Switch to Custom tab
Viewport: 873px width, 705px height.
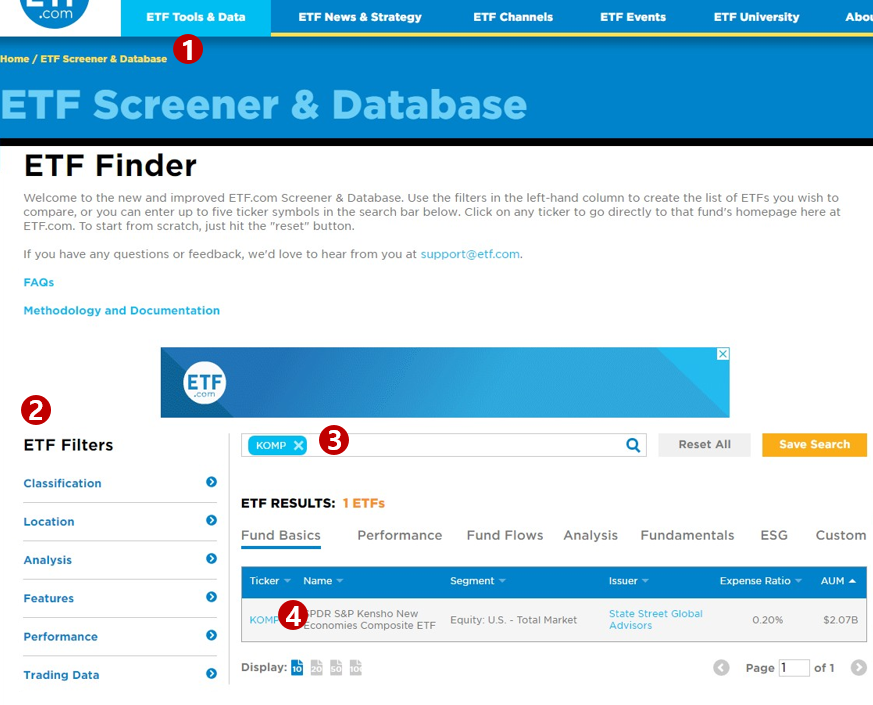[841, 536]
